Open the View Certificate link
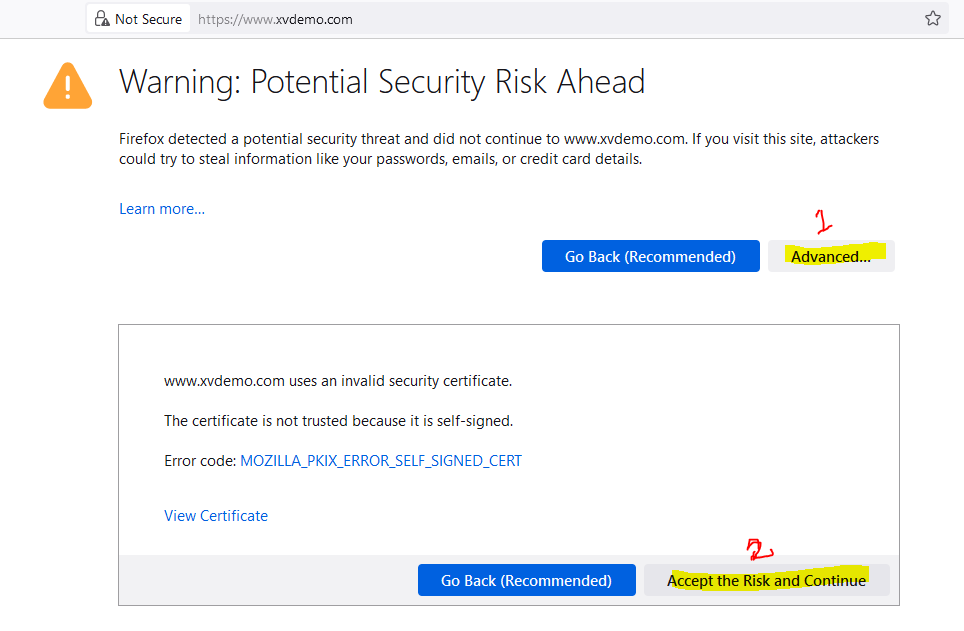The width and height of the screenshot is (964, 631). point(216,515)
